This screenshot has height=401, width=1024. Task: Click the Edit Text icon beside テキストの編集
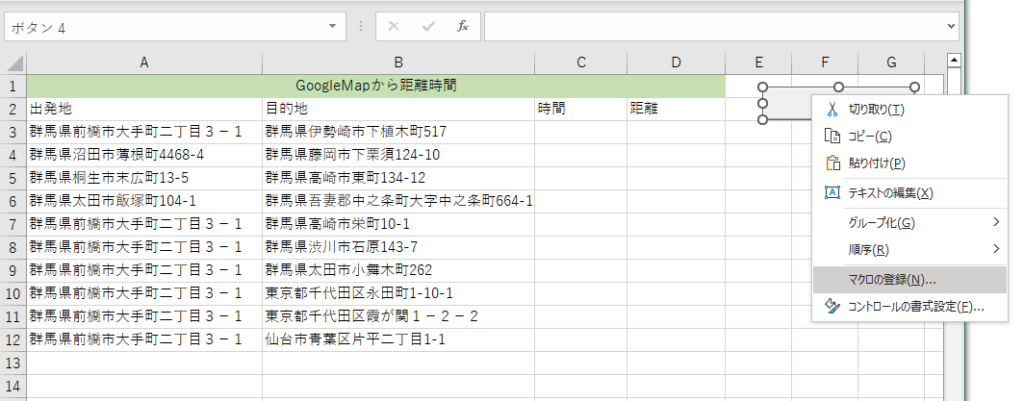tap(831, 193)
